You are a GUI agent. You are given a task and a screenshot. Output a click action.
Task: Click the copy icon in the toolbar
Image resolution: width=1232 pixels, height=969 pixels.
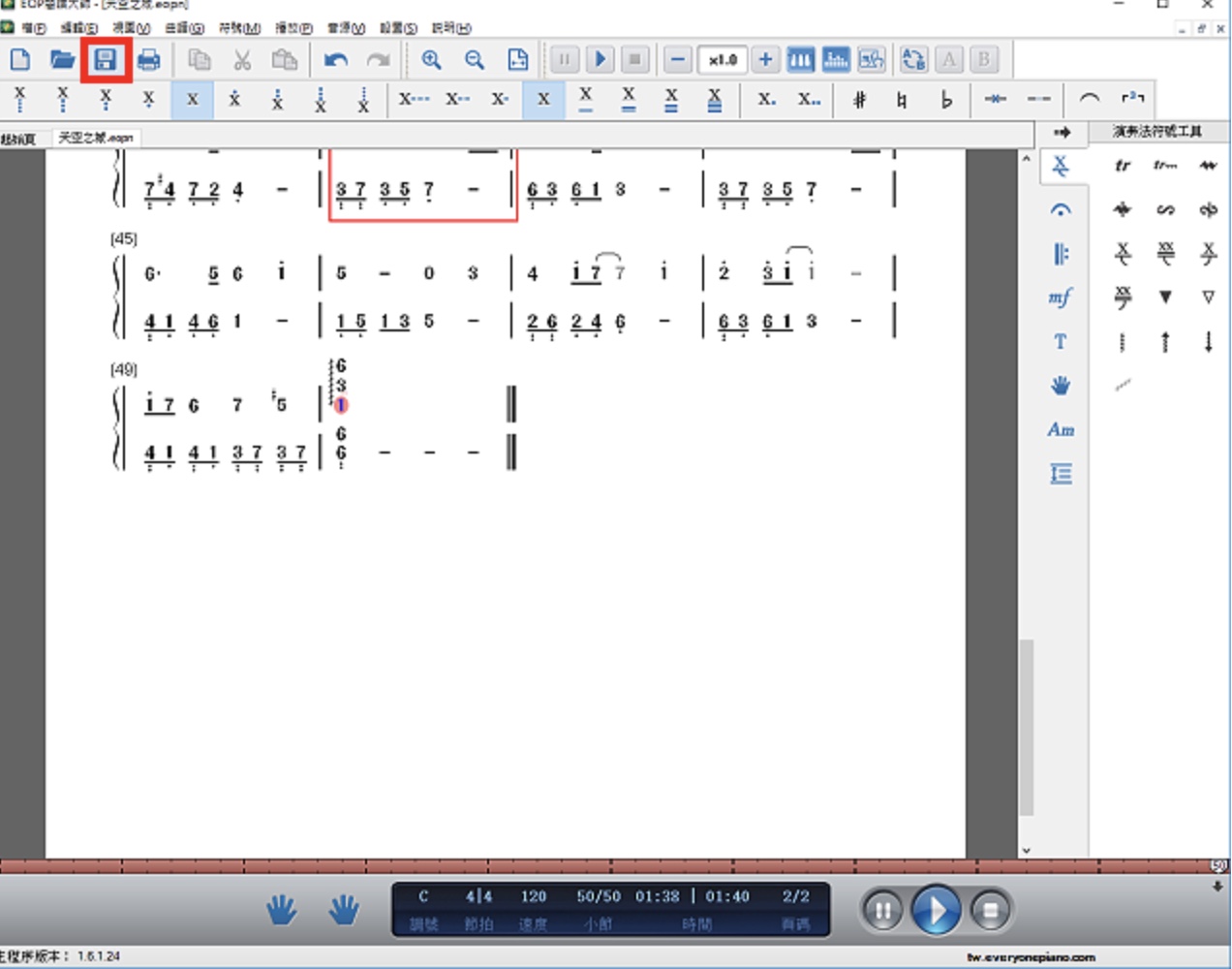click(200, 60)
